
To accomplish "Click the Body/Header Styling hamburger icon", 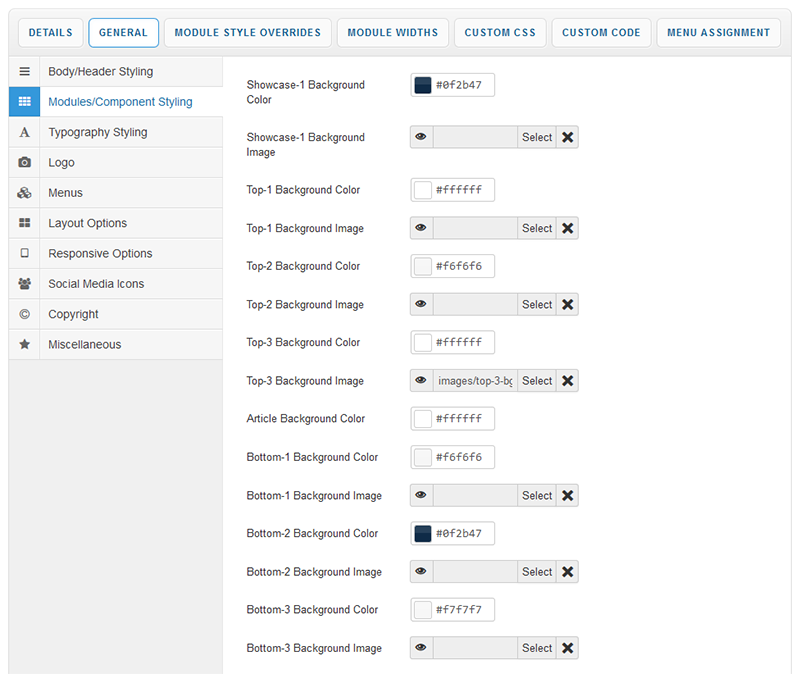I will click(x=24, y=71).
